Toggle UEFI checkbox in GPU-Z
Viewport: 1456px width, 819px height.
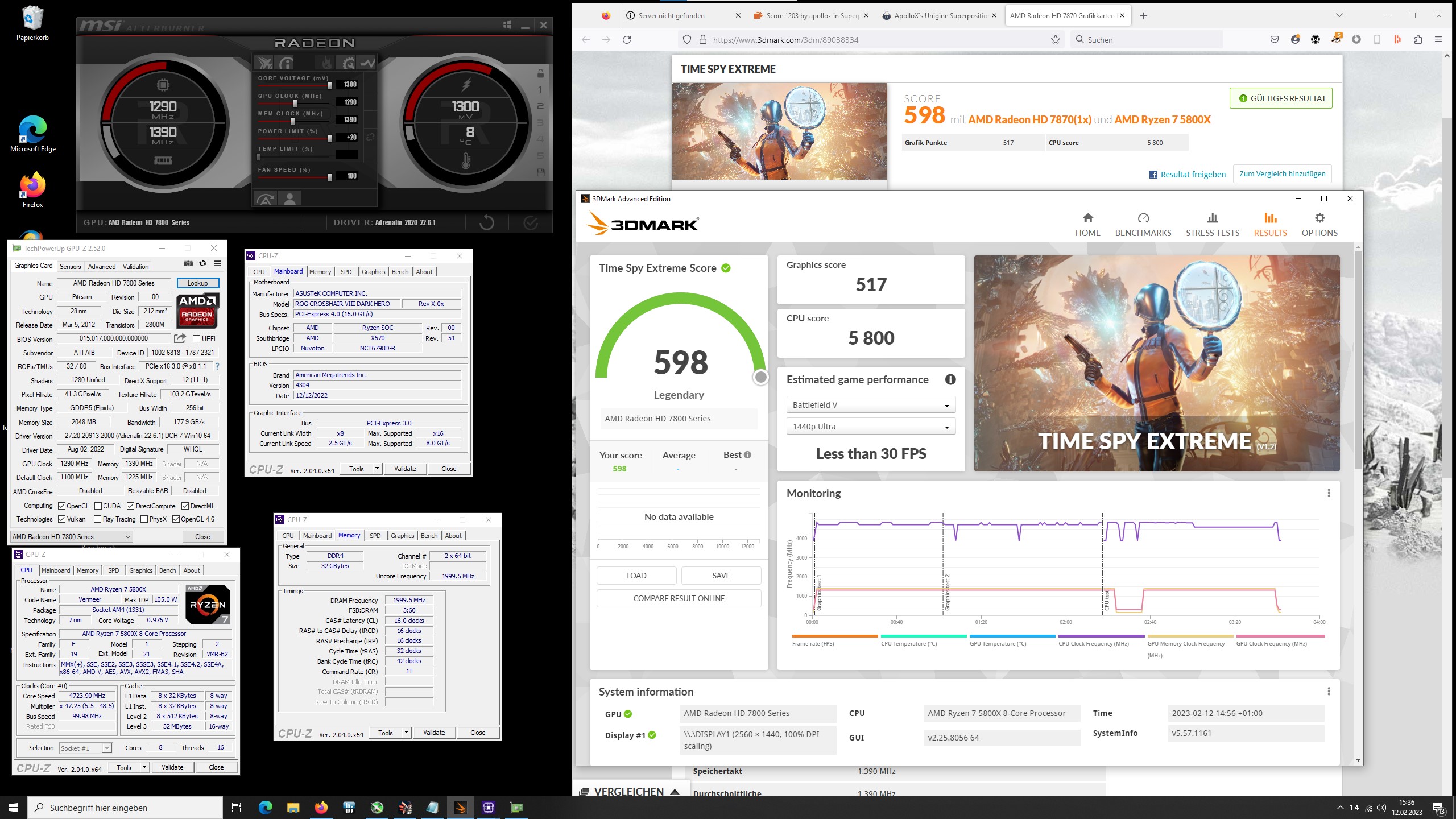pos(197,338)
